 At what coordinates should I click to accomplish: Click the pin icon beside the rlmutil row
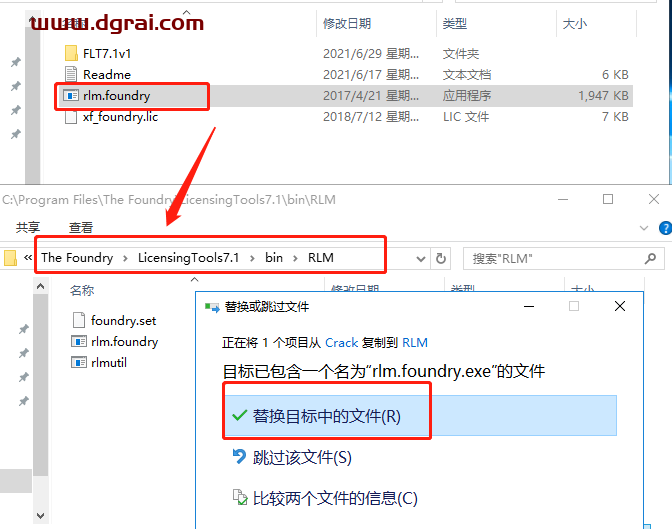click(x=24, y=377)
